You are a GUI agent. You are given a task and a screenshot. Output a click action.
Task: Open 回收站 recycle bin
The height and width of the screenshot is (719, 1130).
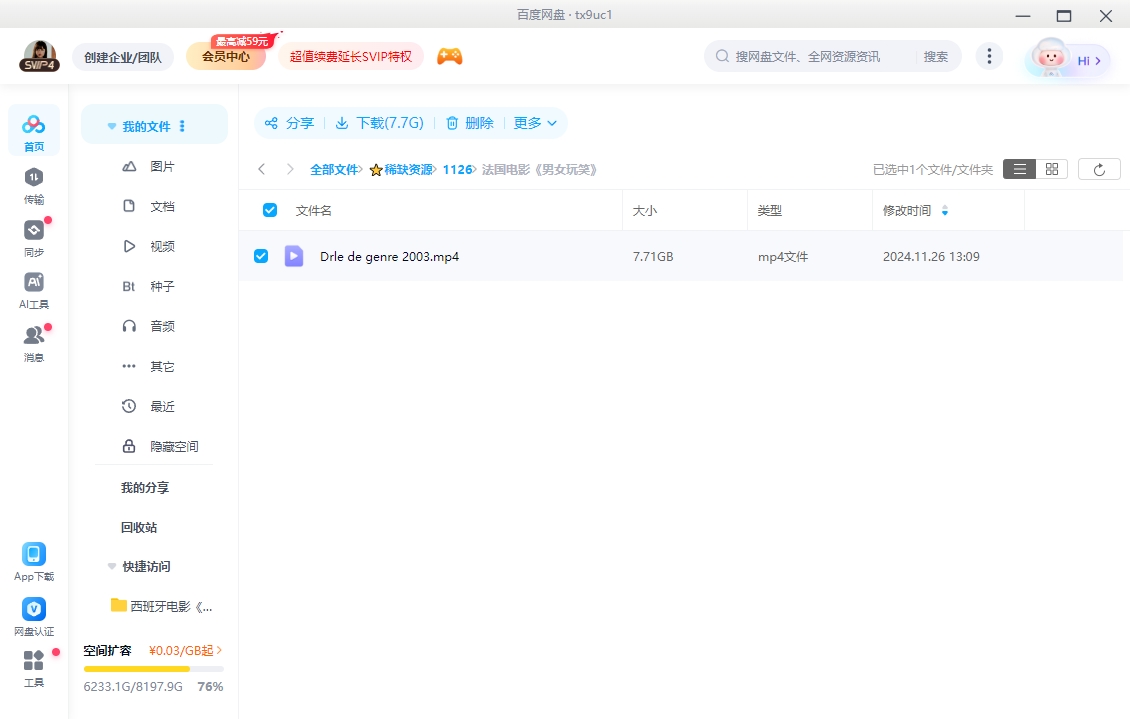pos(139,527)
